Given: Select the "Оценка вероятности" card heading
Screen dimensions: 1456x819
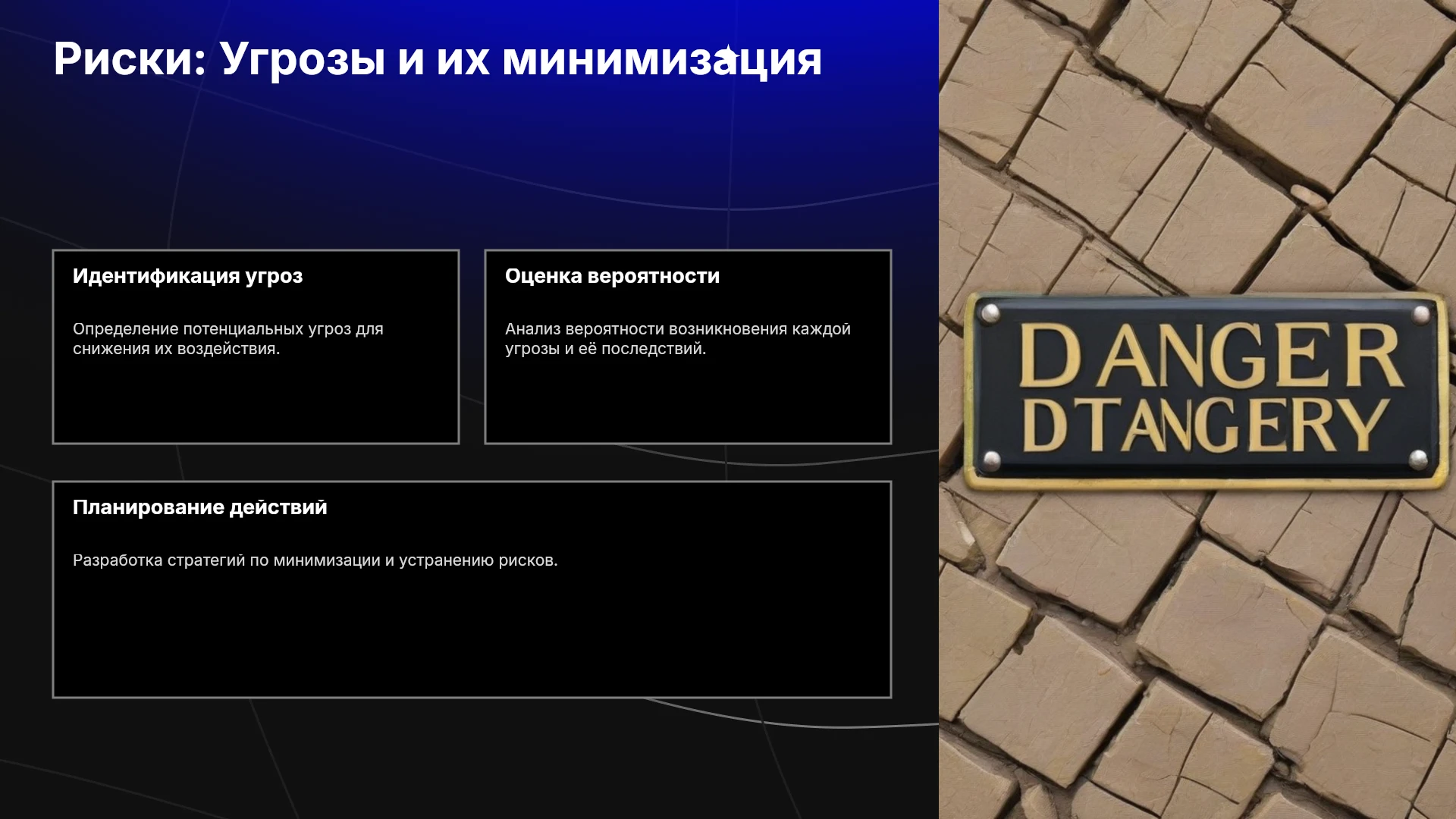Looking at the screenshot, I should (612, 276).
